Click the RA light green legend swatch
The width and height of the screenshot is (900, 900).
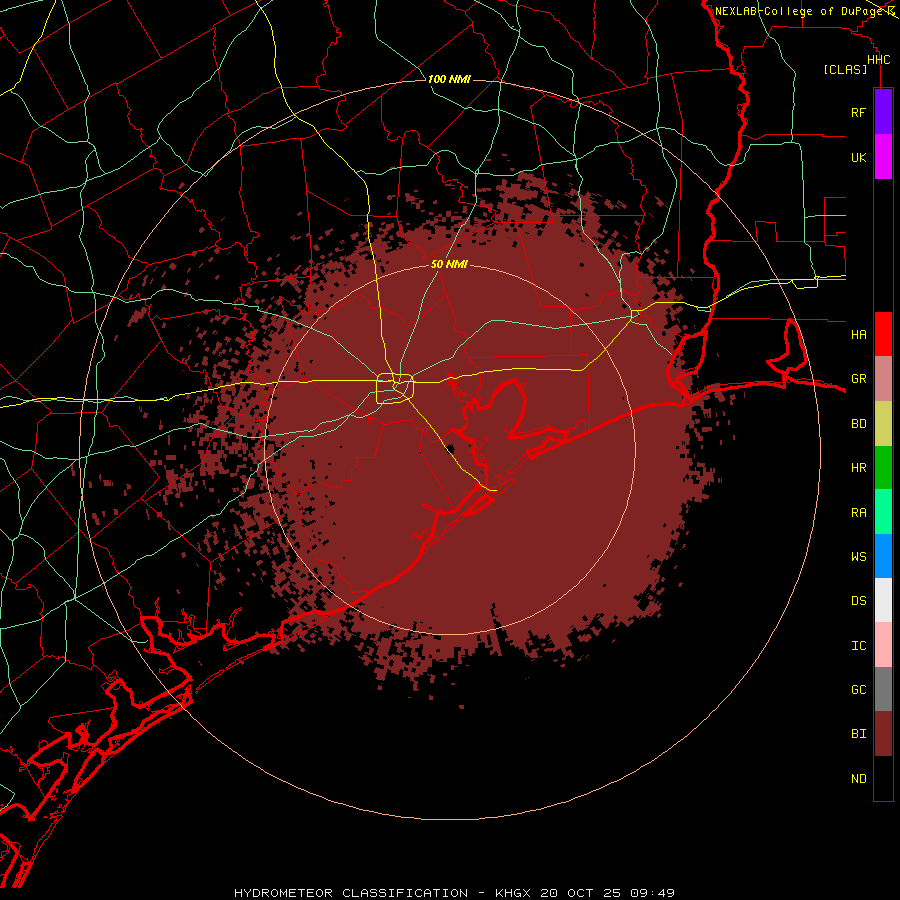click(883, 512)
